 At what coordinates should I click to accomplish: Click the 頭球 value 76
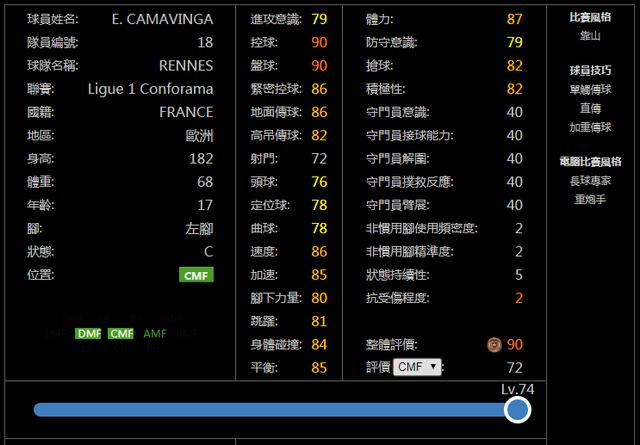pos(319,182)
